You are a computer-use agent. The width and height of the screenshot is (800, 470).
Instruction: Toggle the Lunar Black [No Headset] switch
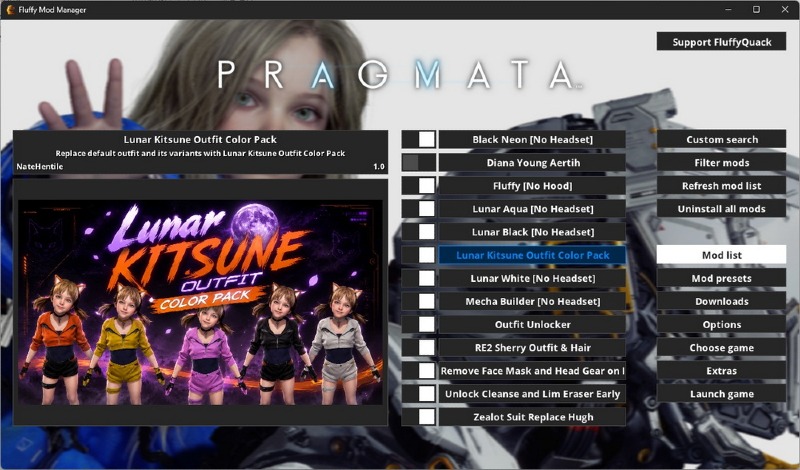(x=419, y=232)
